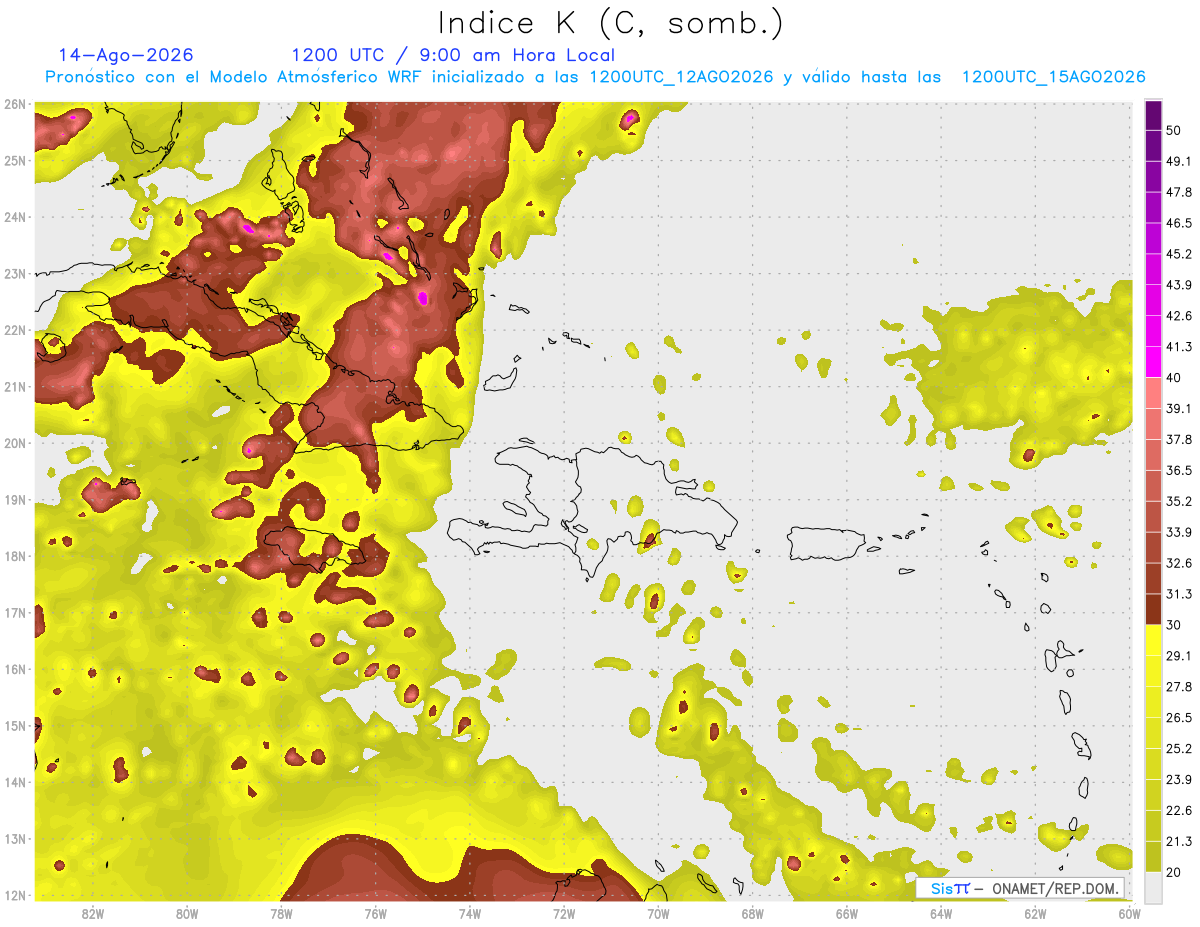Screen dimensions: 1200x927
Task: Click colorbar value '41.3'
Action: pyautogui.click(x=1179, y=347)
